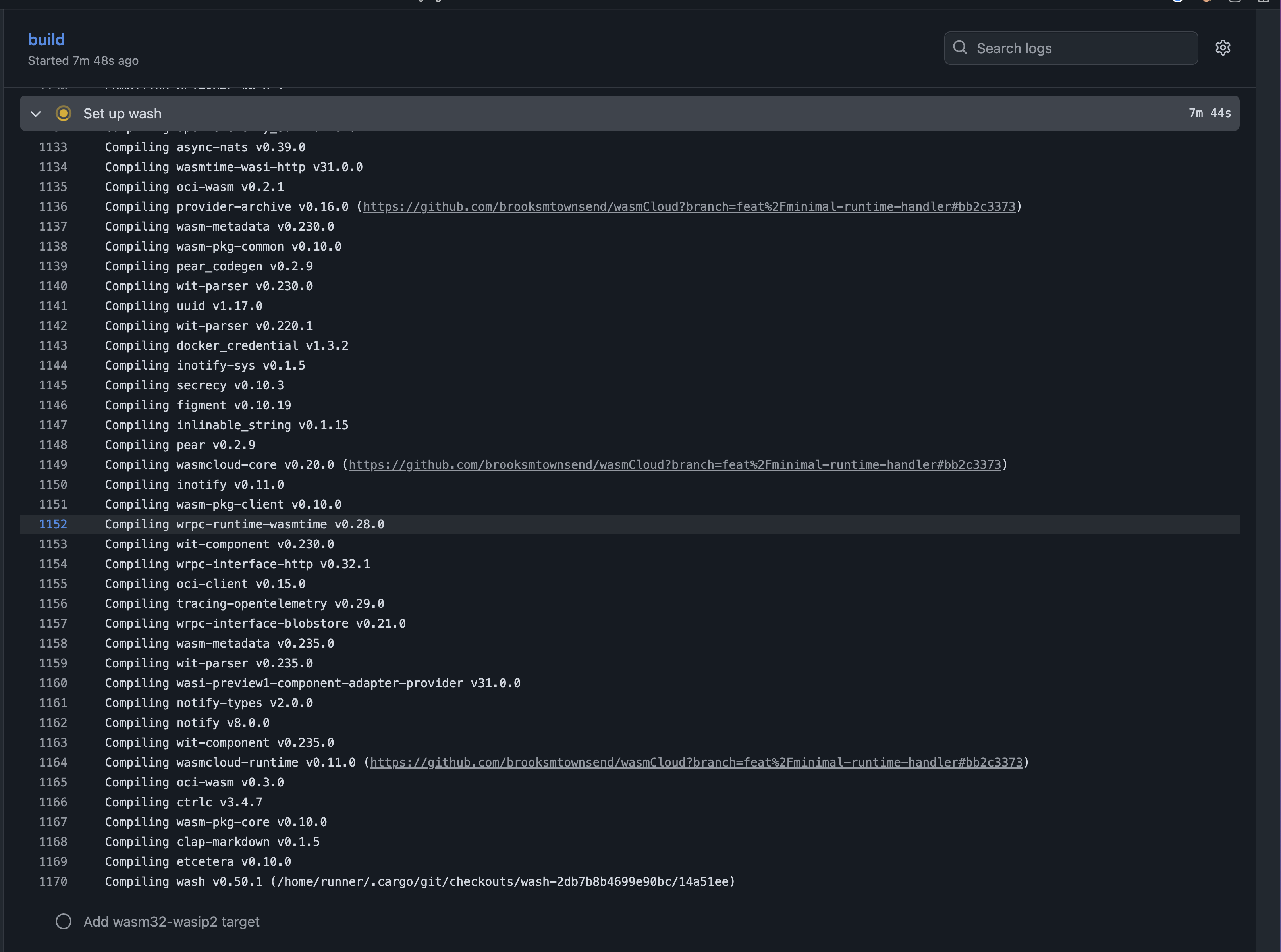
Task: Click the Set up wash step header
Action: pos(122,114)
